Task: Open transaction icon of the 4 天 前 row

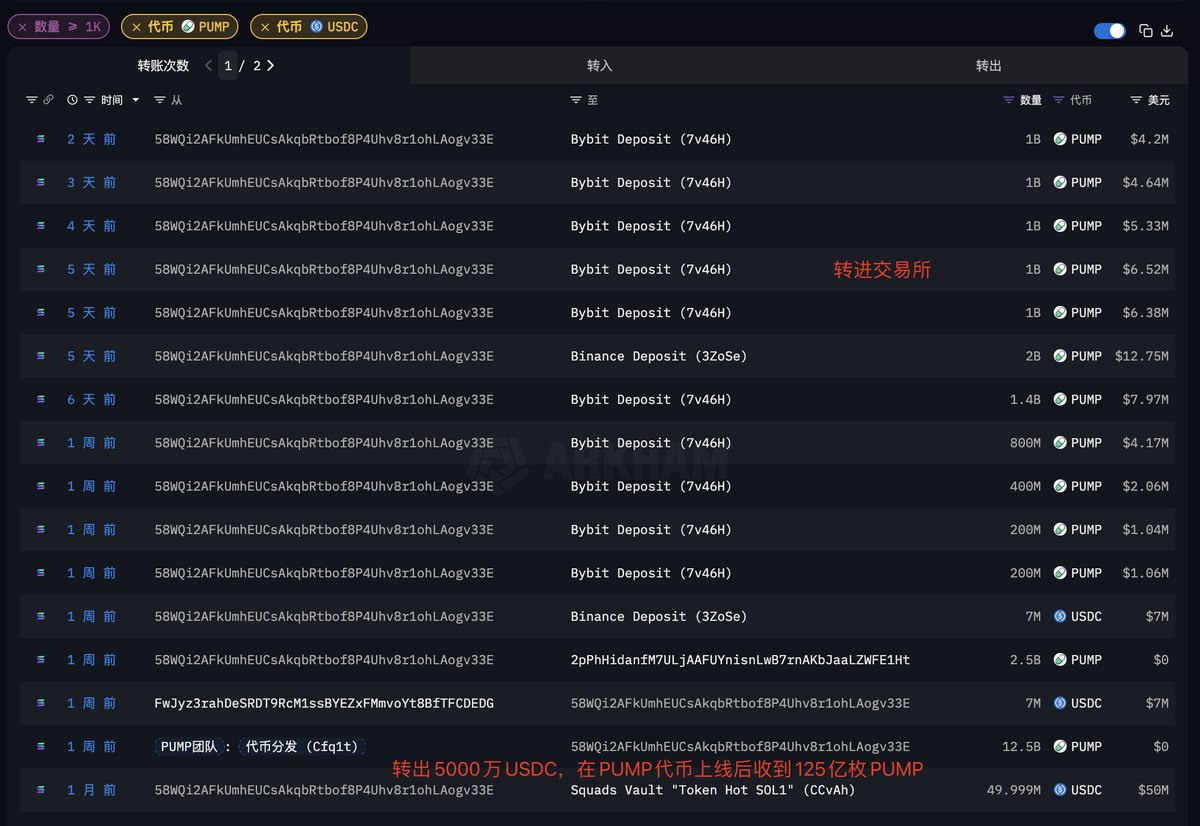Action: (x=41, y=226)
